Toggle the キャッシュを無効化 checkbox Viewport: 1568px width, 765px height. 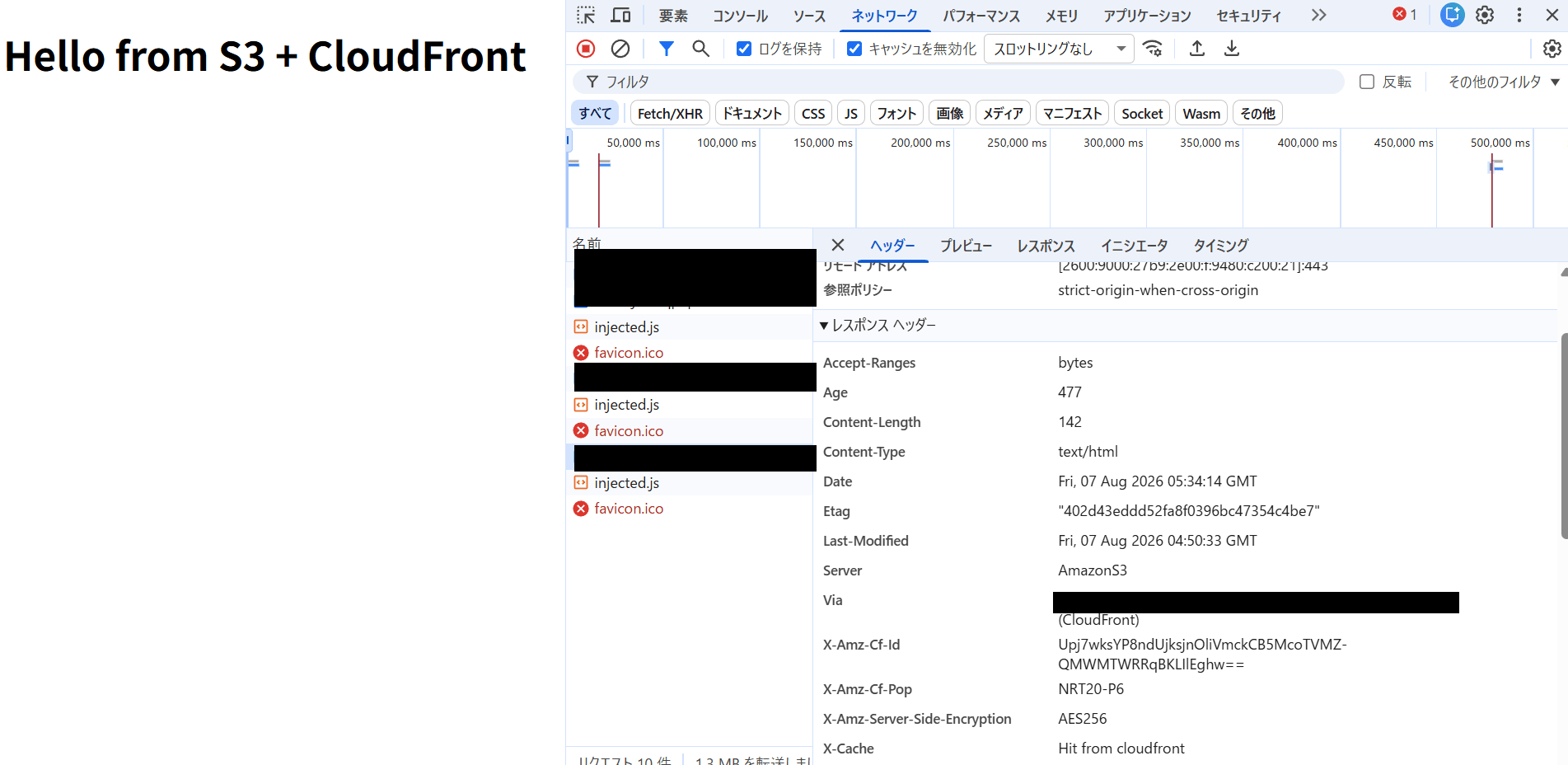point(854,49)
